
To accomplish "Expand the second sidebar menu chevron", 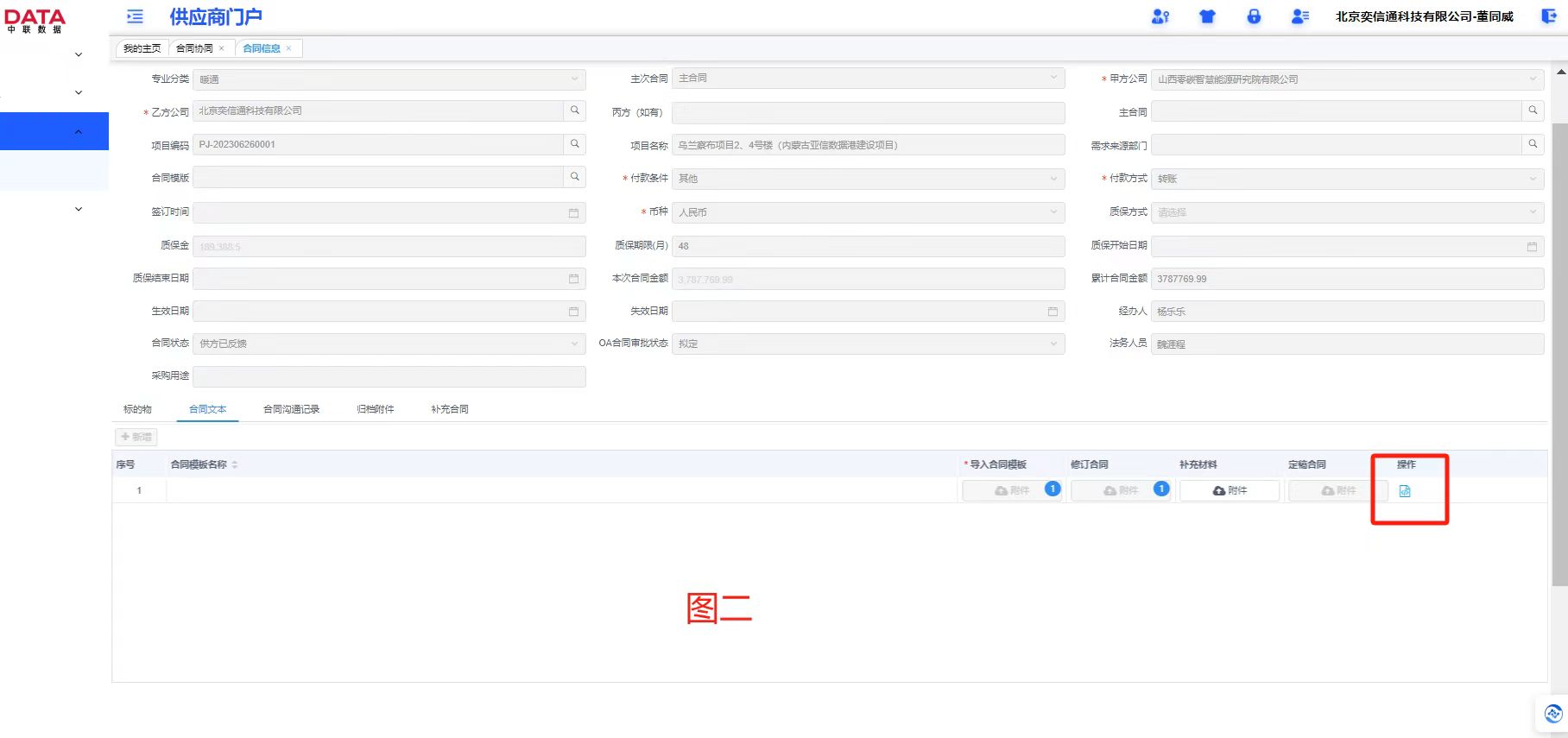I will [79, 92].
